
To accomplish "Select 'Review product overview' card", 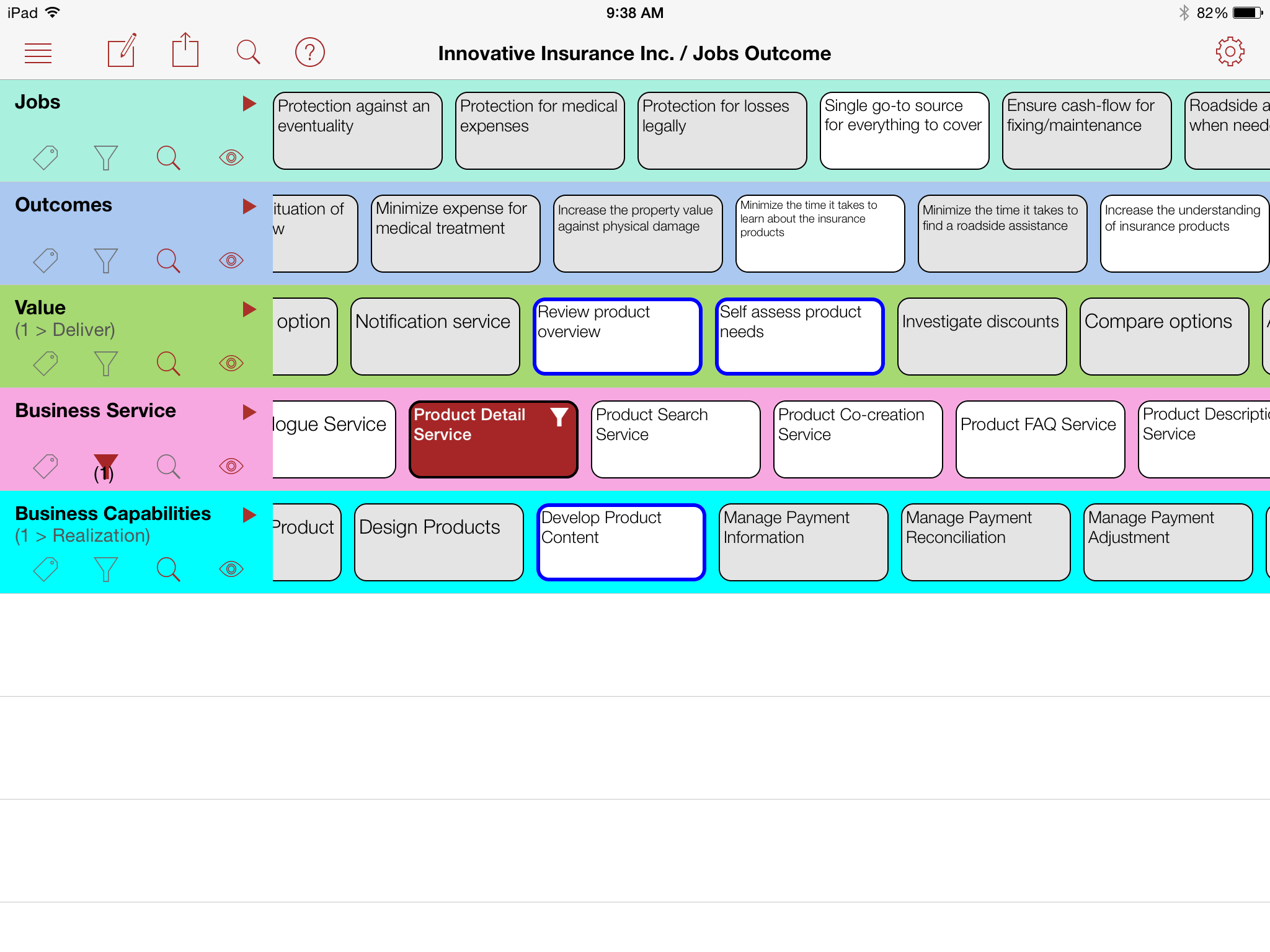I will 618,337.
